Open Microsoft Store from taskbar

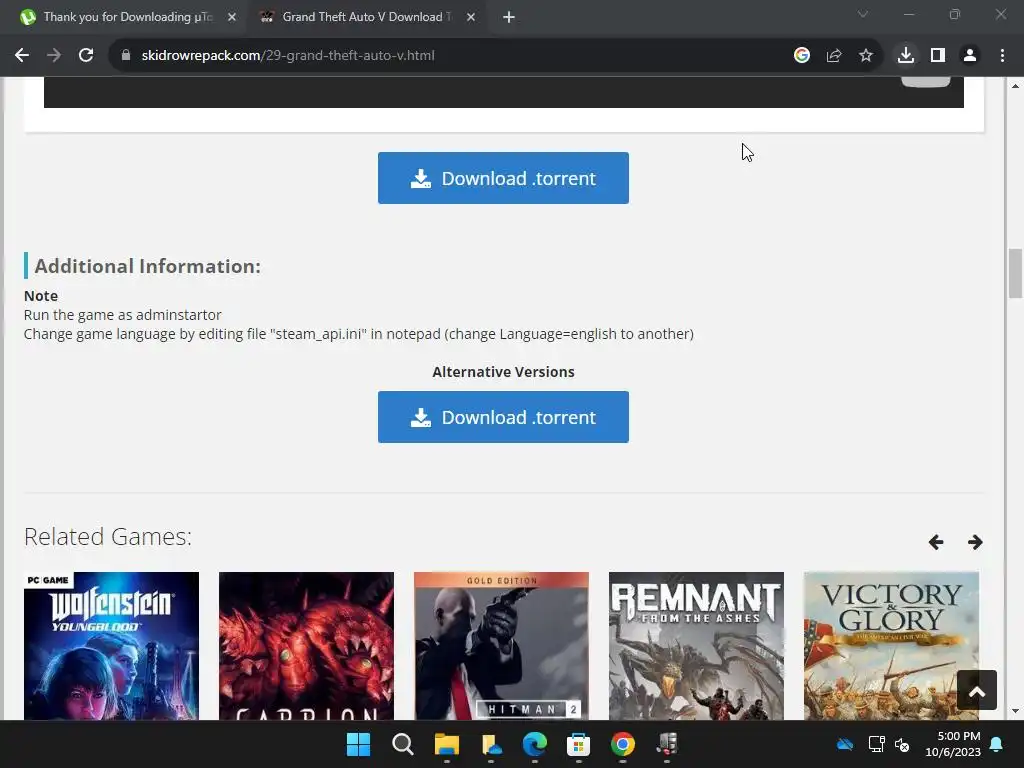tap(579, 744)
